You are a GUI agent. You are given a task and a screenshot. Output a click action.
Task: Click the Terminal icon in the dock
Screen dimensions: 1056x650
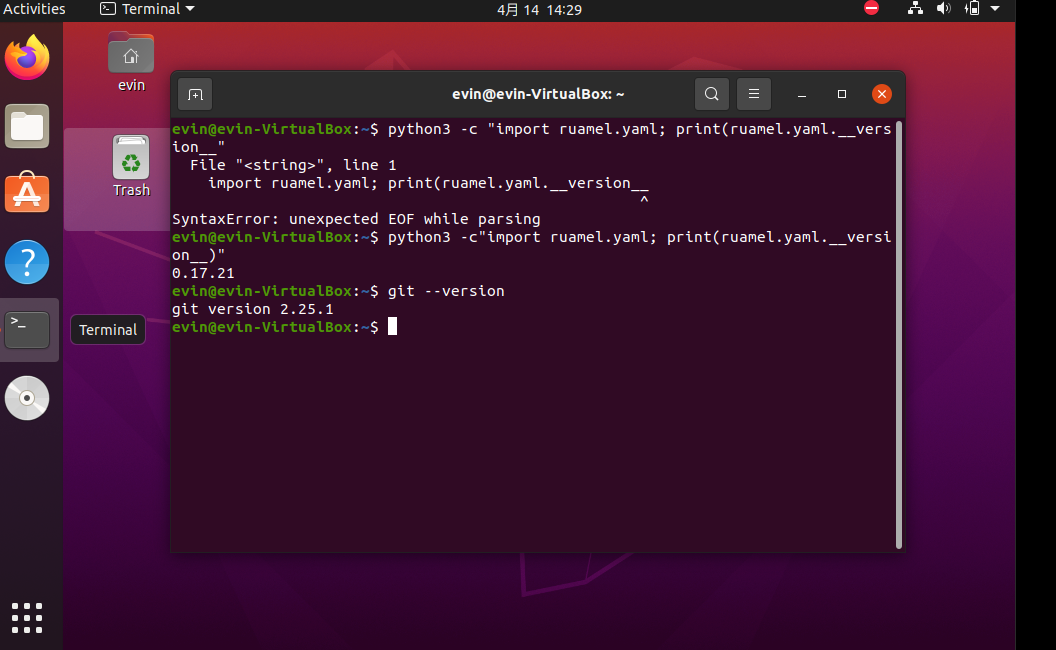(27, 329)
